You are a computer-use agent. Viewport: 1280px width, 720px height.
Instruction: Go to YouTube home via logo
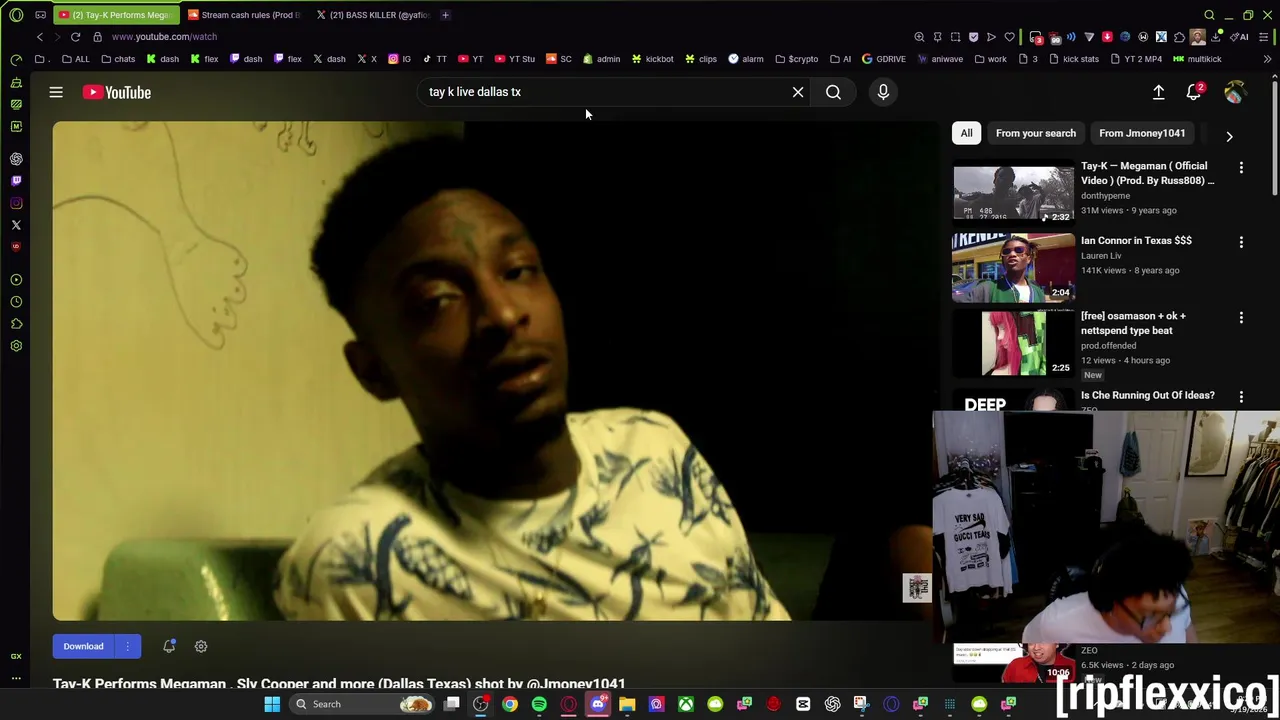(117, 92)
